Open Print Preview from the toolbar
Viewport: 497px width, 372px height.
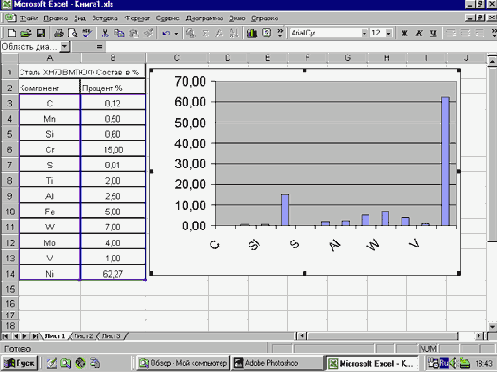(x=73, y=33)
